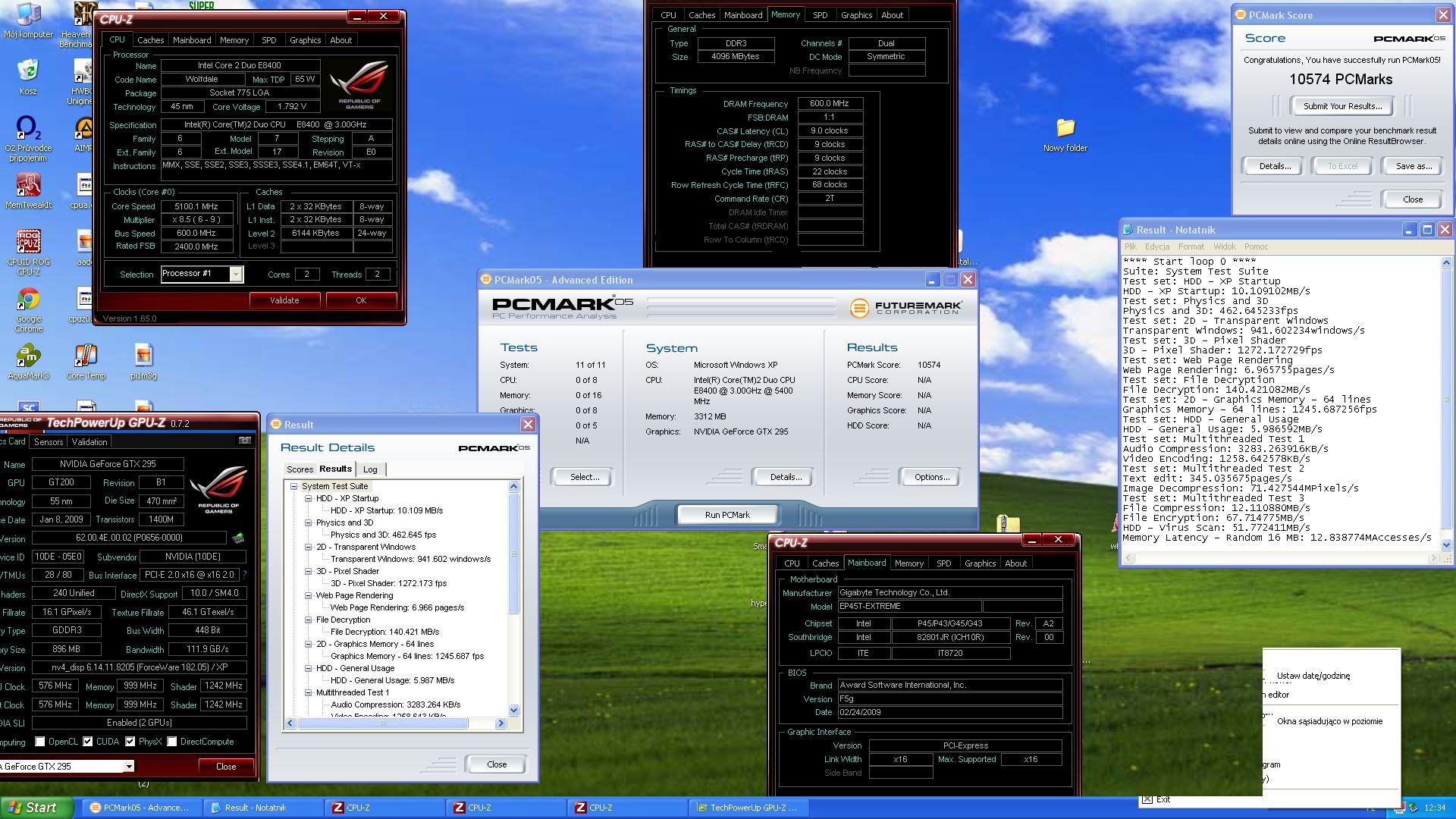Viewport: 1456px width, 819px height.
Task: Collapse the System Test Suite tree node
Action: pyautogui.click(x=294, y=486)
